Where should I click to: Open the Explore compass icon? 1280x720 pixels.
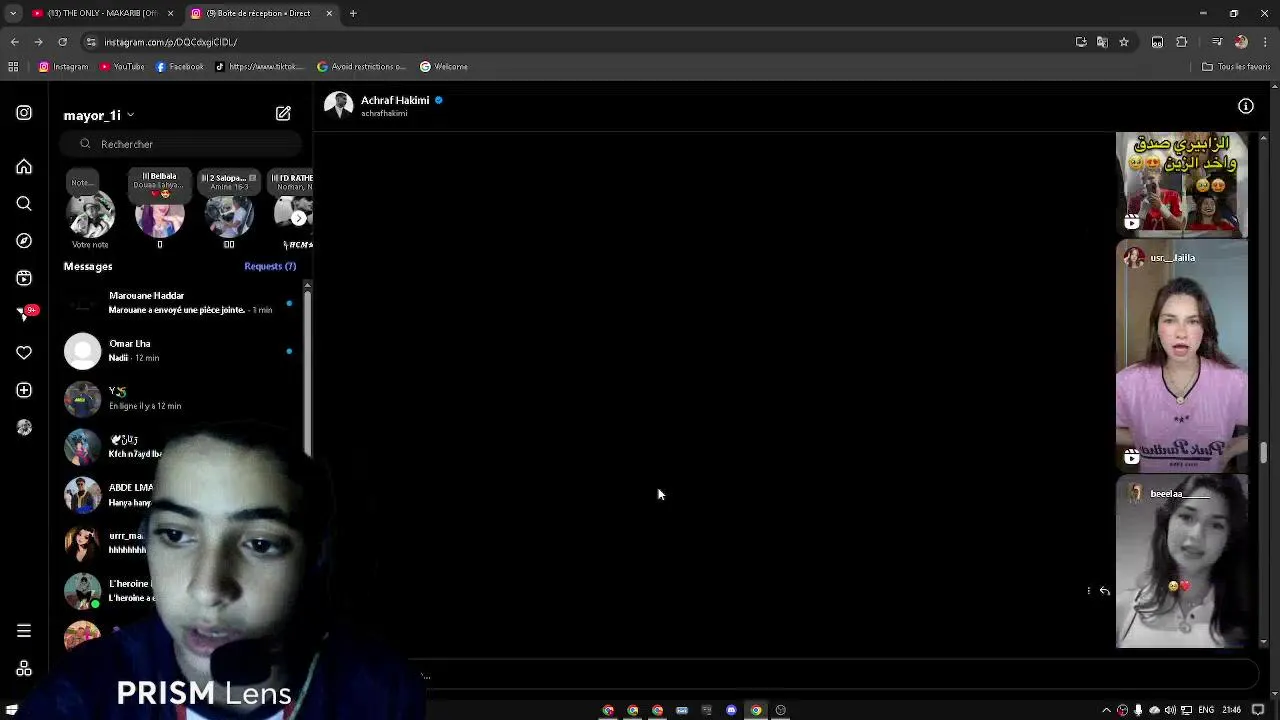pos(24,241)
